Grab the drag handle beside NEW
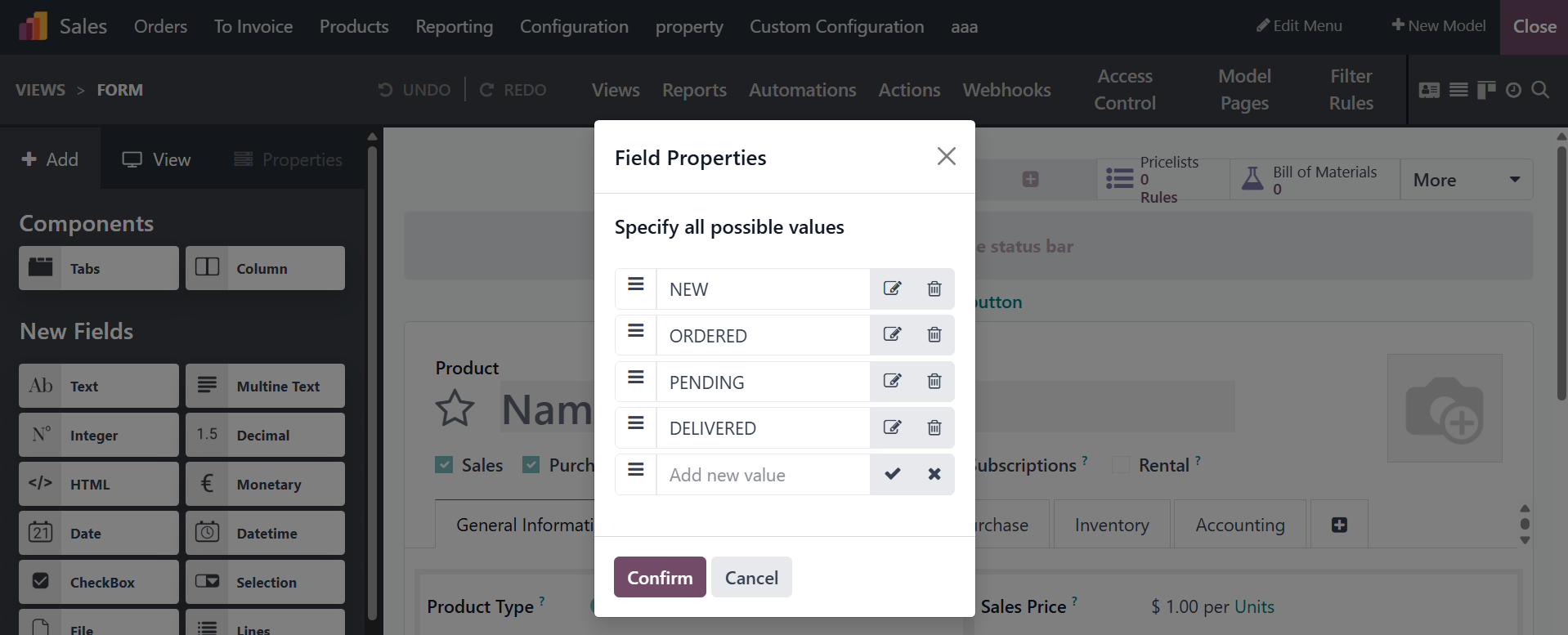The height and width of the screenshot is (635, 1568). pos(635,284)
